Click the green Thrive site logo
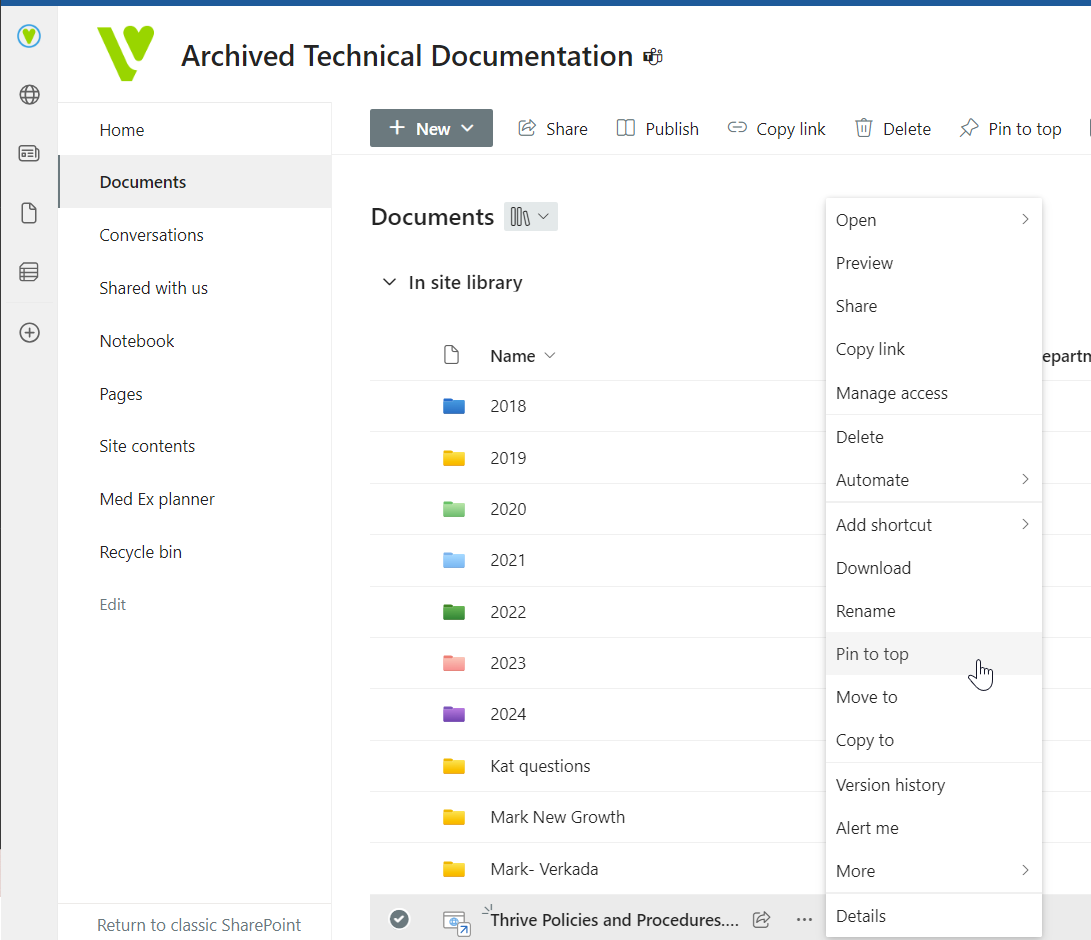1091x940 pixels. coord(126,54)
